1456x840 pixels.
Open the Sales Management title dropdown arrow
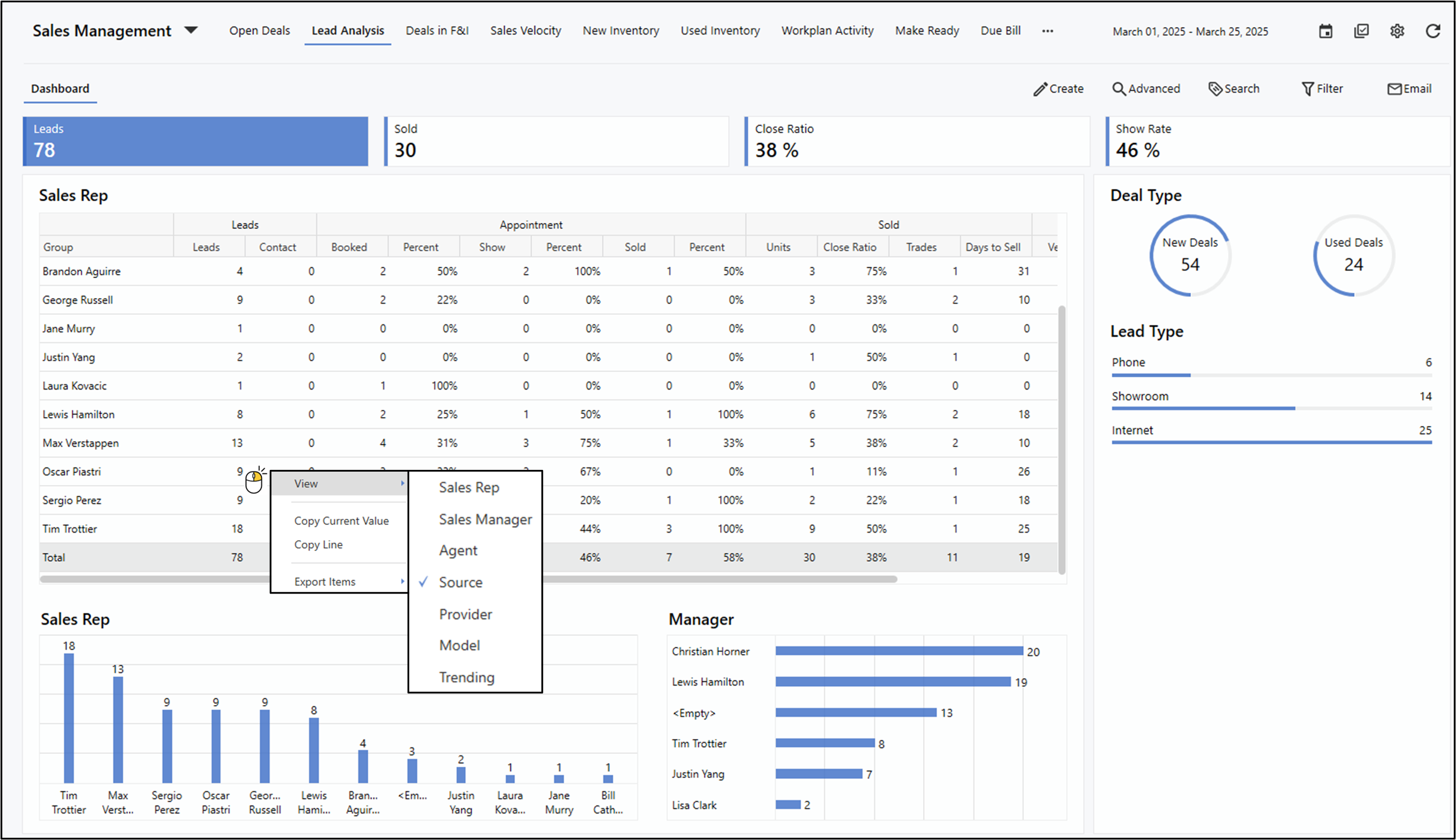point(191,30)
